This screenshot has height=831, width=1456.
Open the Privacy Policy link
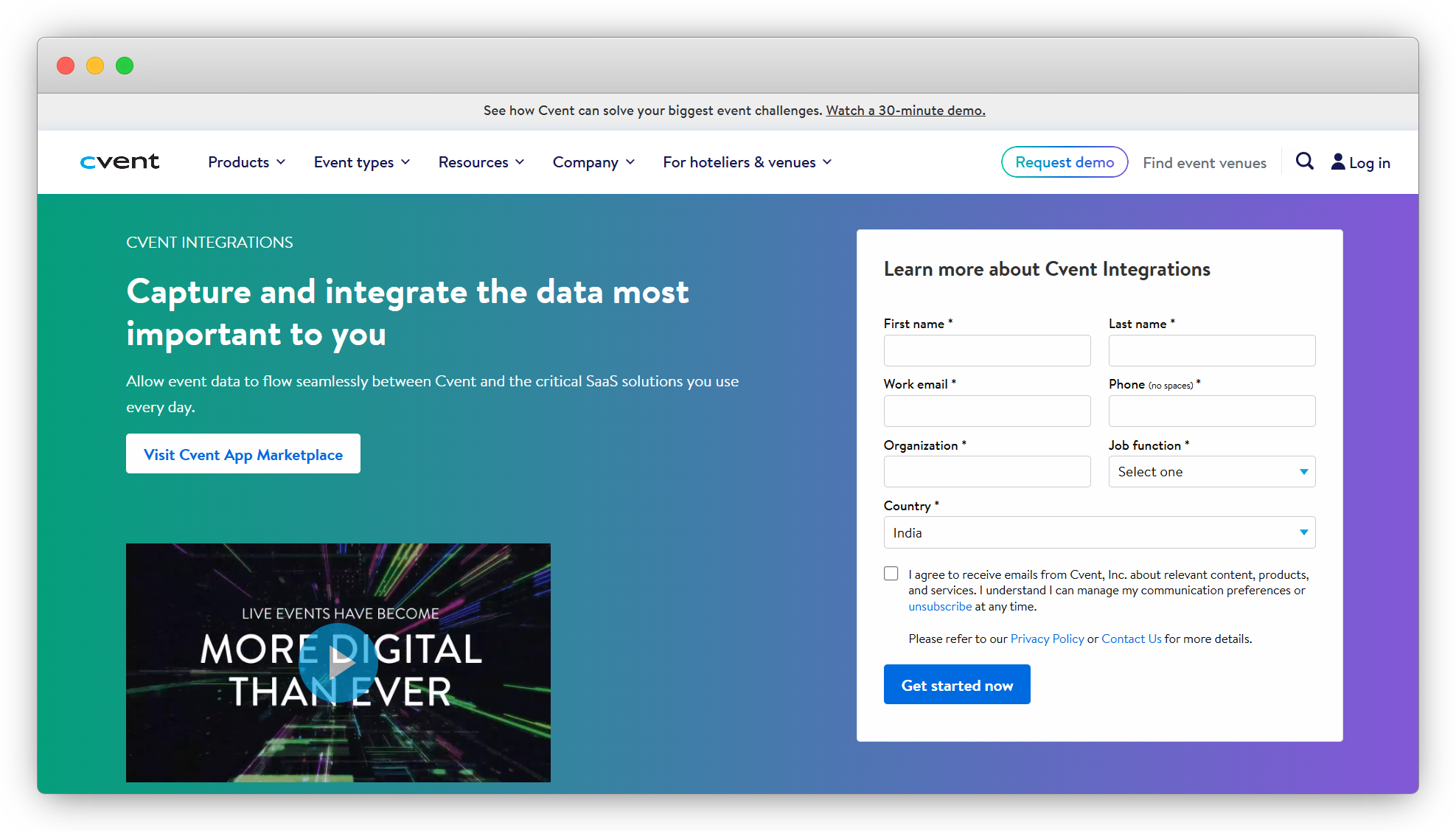click(x=1047, y=639)
